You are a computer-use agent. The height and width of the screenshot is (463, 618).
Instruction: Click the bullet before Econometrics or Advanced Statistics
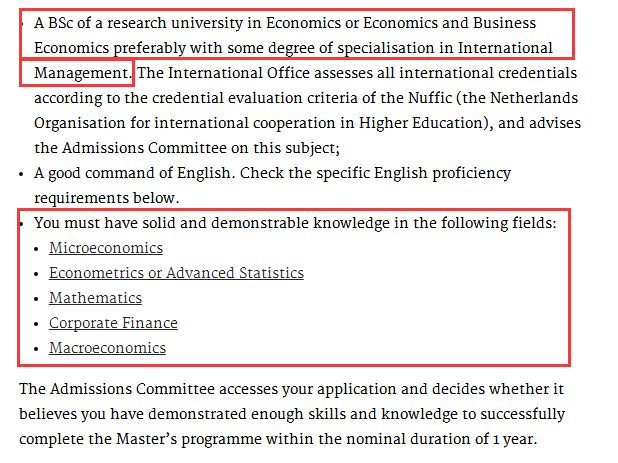tap(36, 274)
